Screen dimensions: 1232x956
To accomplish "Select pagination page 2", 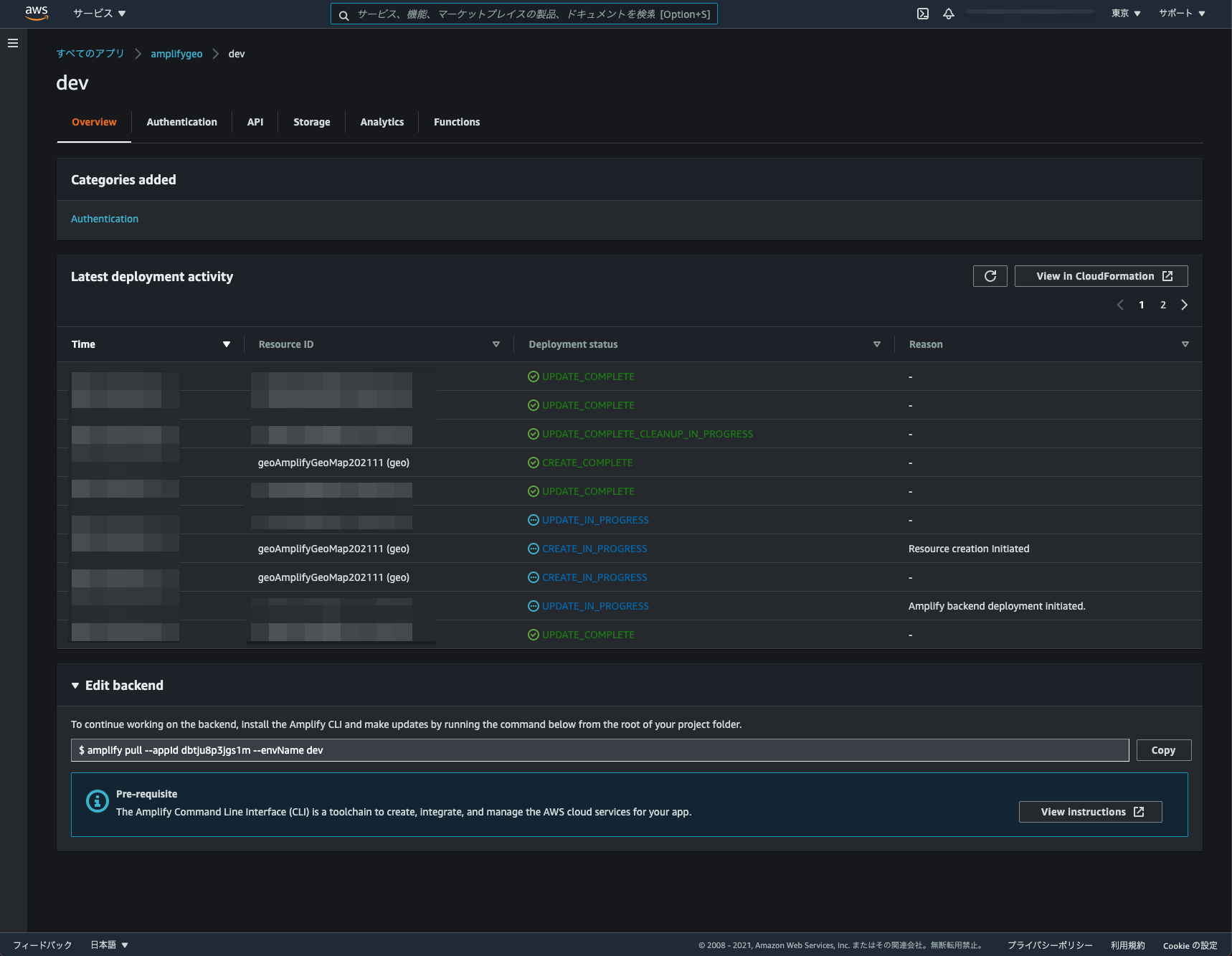I will tap(1163, 305).
